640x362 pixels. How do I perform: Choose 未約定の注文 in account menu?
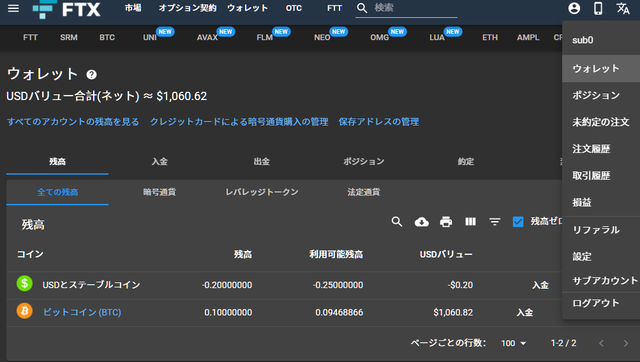(x=601, y=122)
